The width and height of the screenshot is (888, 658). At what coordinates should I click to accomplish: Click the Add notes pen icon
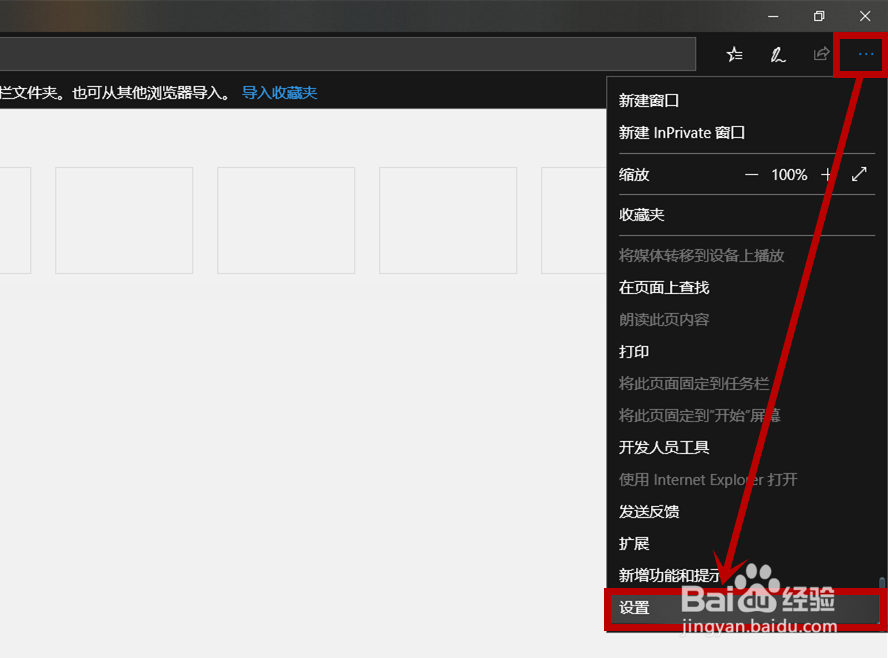[x=778, y=54]
